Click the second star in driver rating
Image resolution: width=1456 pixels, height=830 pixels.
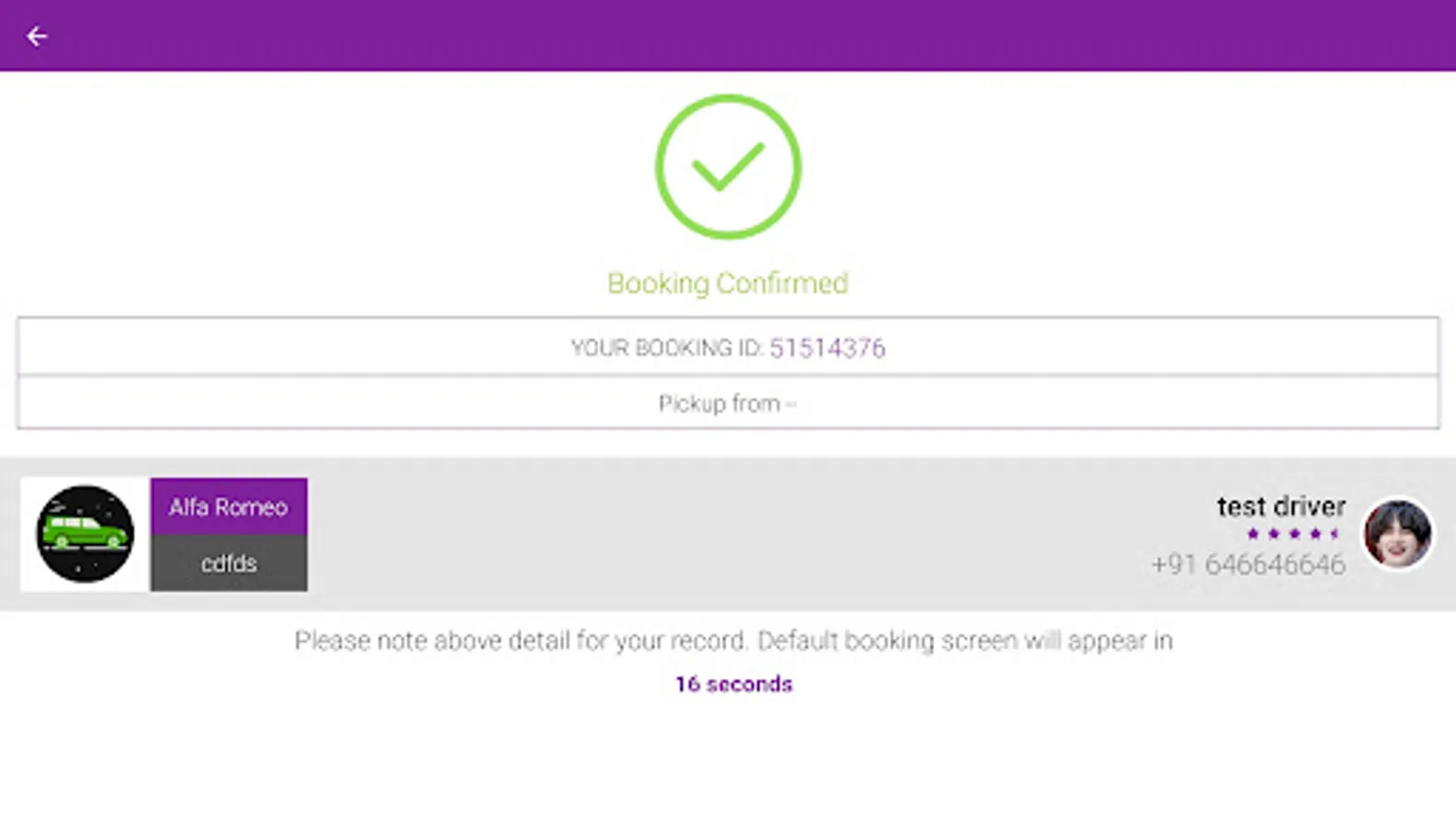click(1273, 534)
